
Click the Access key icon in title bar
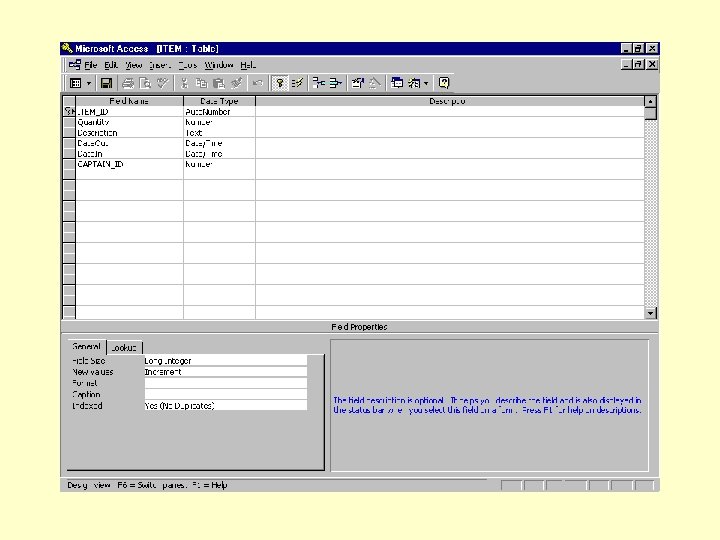tap(67, 48)
